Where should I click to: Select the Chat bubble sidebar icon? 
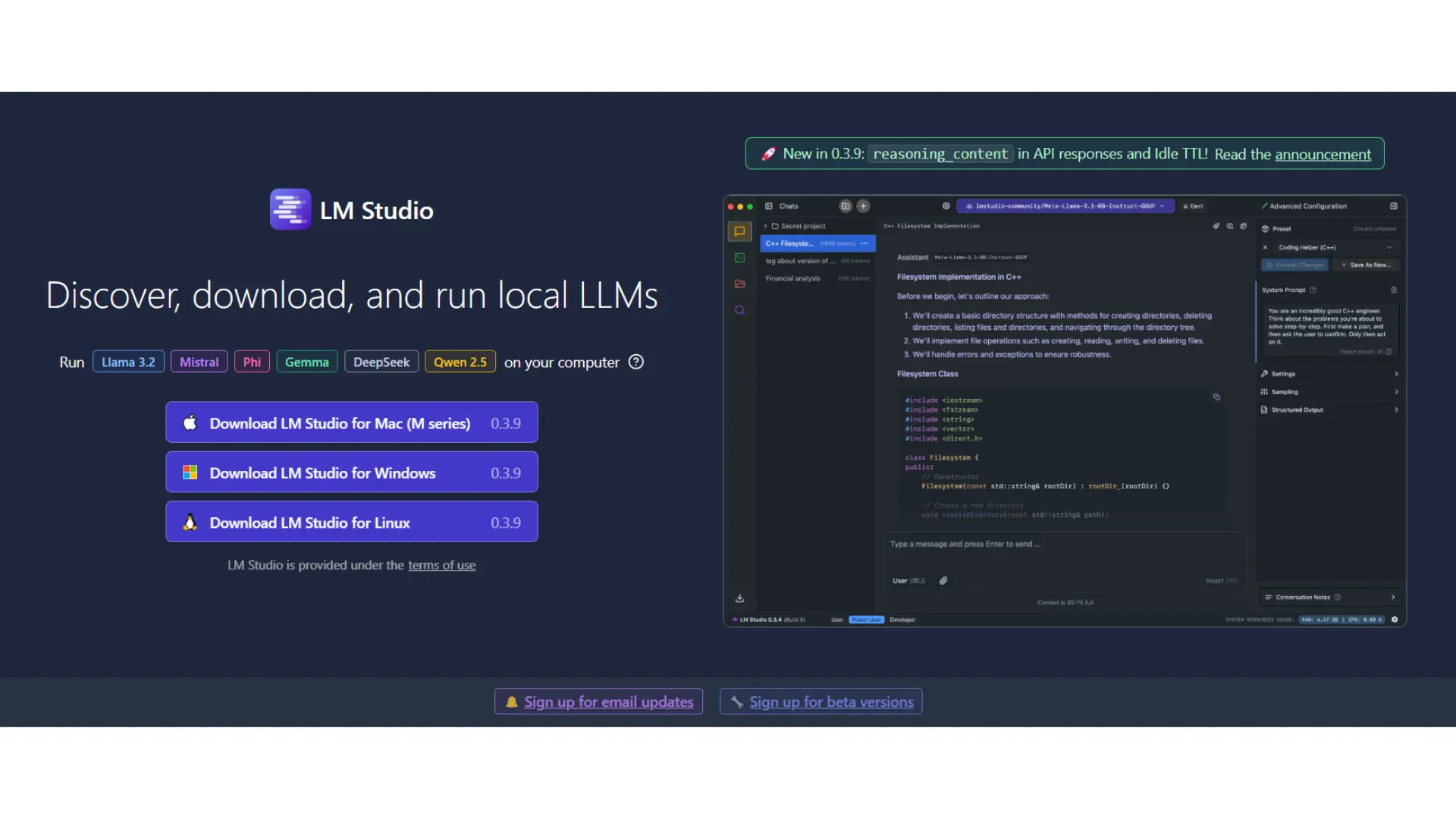[739, 231]
